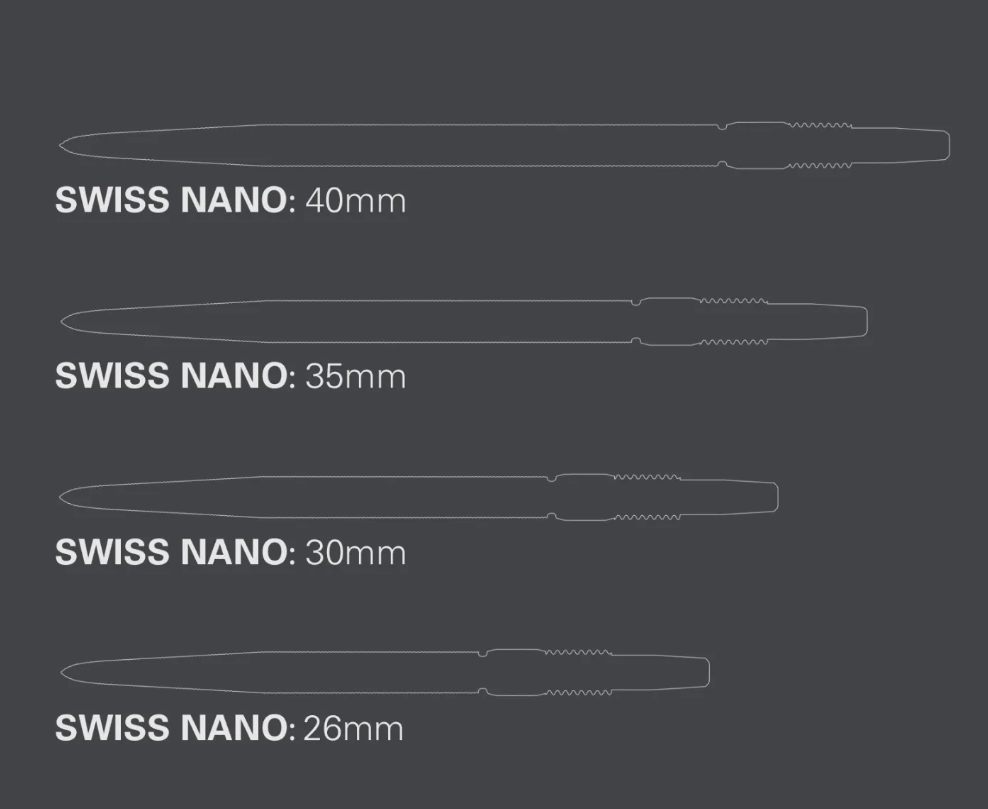Click the sharp tip of the 40mm point
The height and width of the screenshot is (809, 988).
(x=63, y=145)
